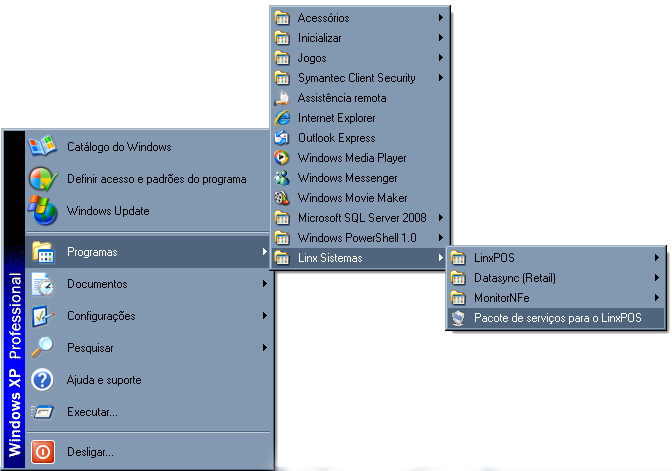672x471 pixels.
Task: Click the Definir acesso e padrões icon
Action: click(x=42, y=179)
